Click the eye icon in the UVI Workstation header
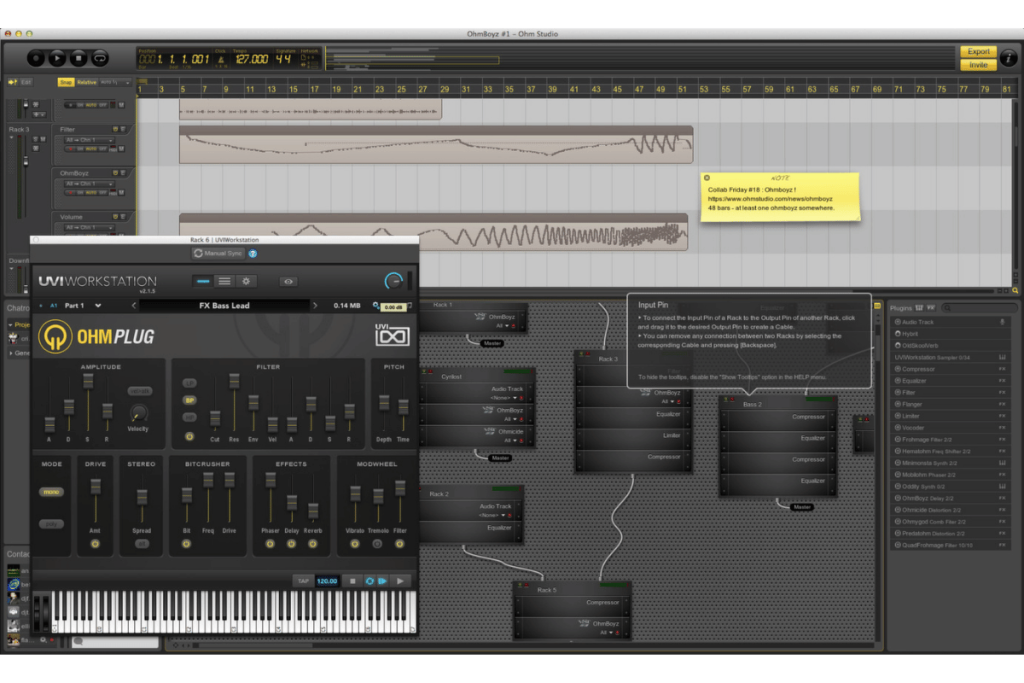Viewport: 1024px width, 683px height. (x=288, y=281)
